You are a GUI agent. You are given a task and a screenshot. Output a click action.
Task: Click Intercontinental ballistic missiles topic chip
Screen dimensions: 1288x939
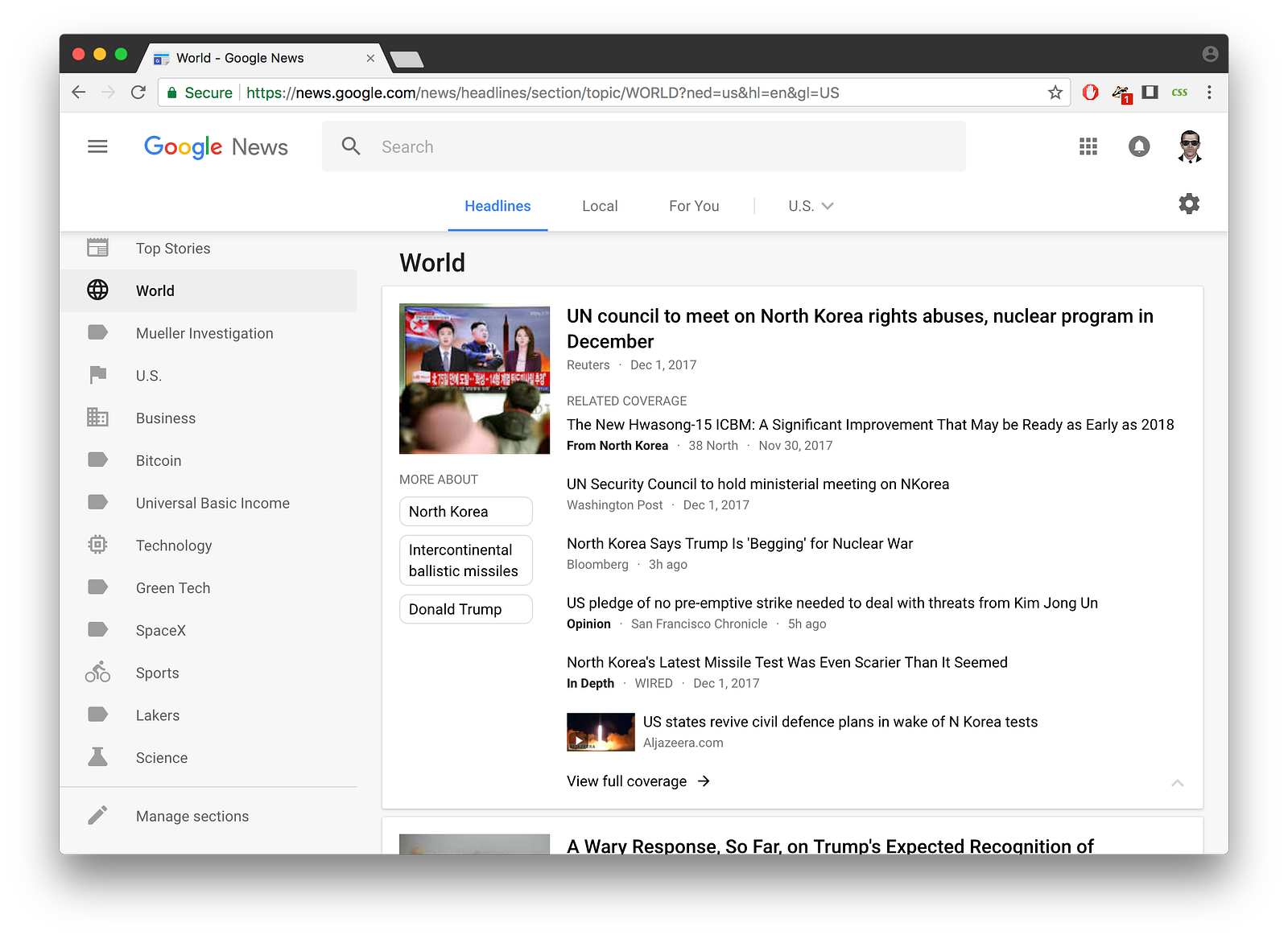(465, 560)
